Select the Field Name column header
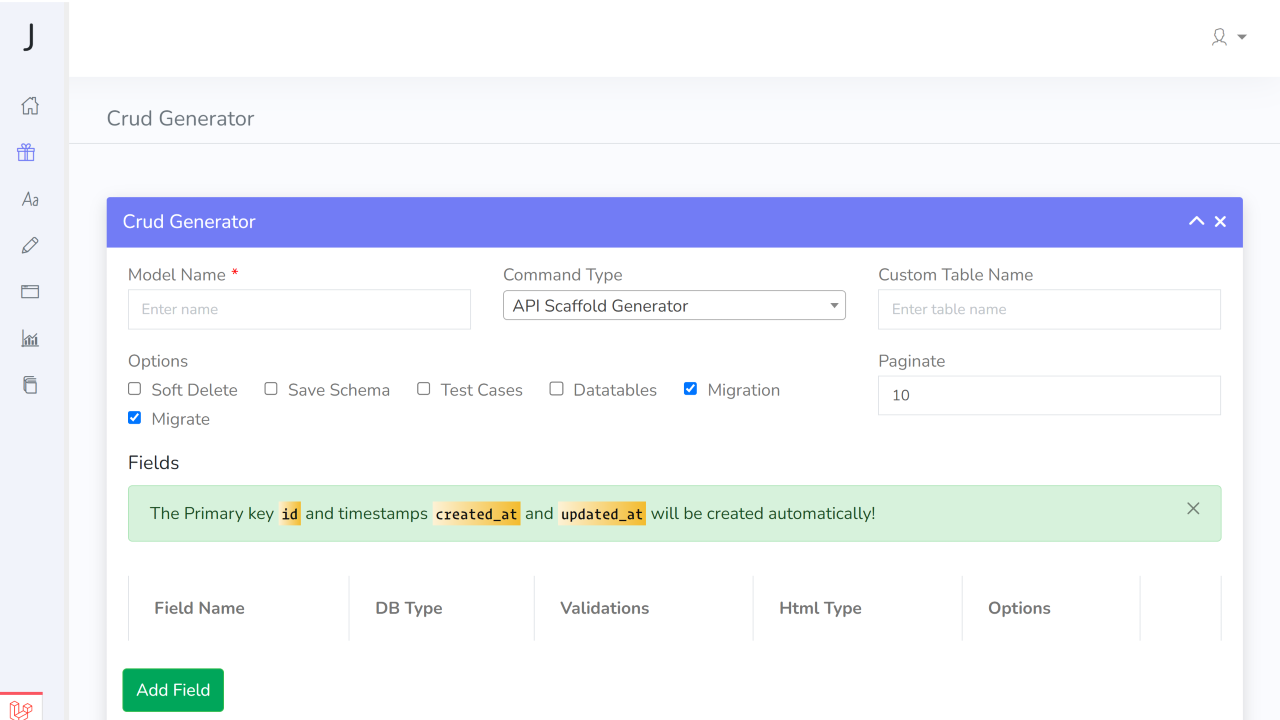This screenshot has height=720, width=1280. 199,608
